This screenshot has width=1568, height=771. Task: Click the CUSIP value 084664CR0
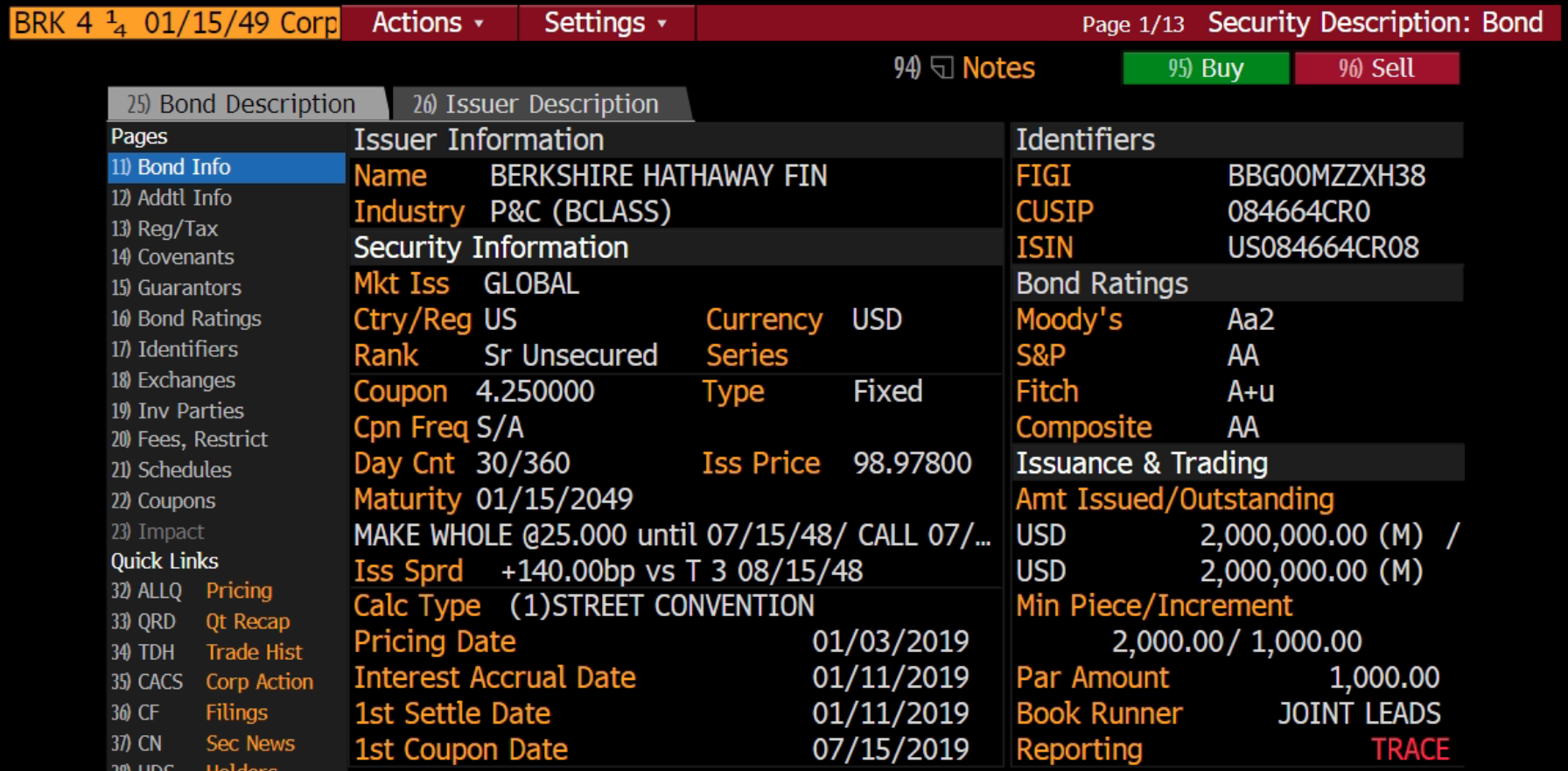click(1298, 212)
